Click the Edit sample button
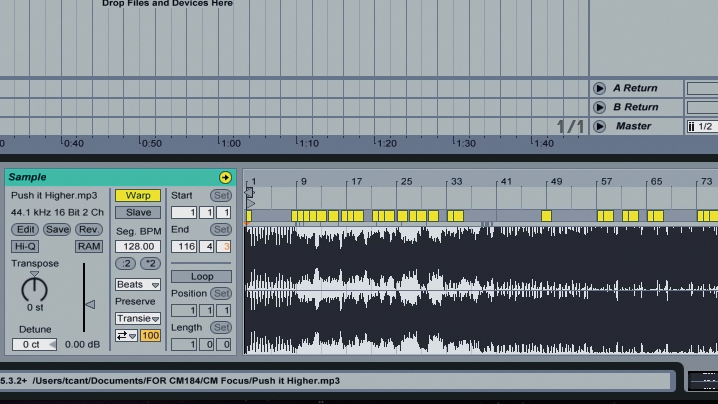This screenshot has width=718, height=404. point(25,229)
